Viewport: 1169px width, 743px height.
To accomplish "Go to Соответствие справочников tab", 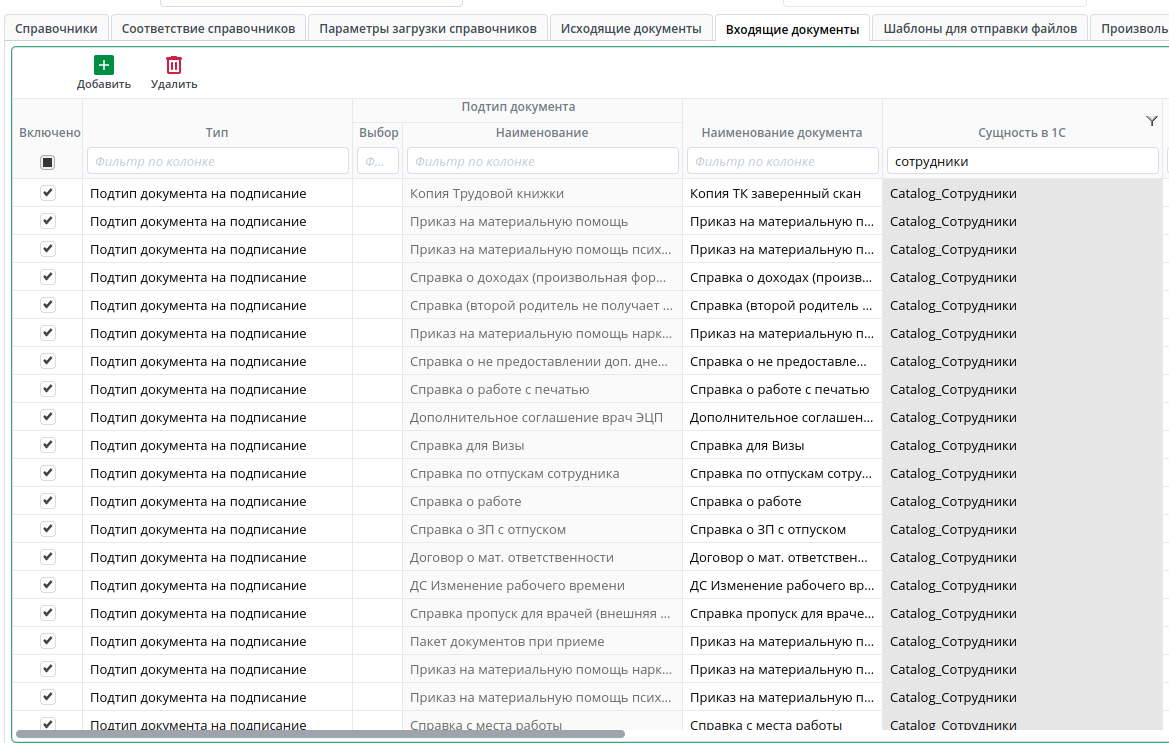I will point(208,28).
